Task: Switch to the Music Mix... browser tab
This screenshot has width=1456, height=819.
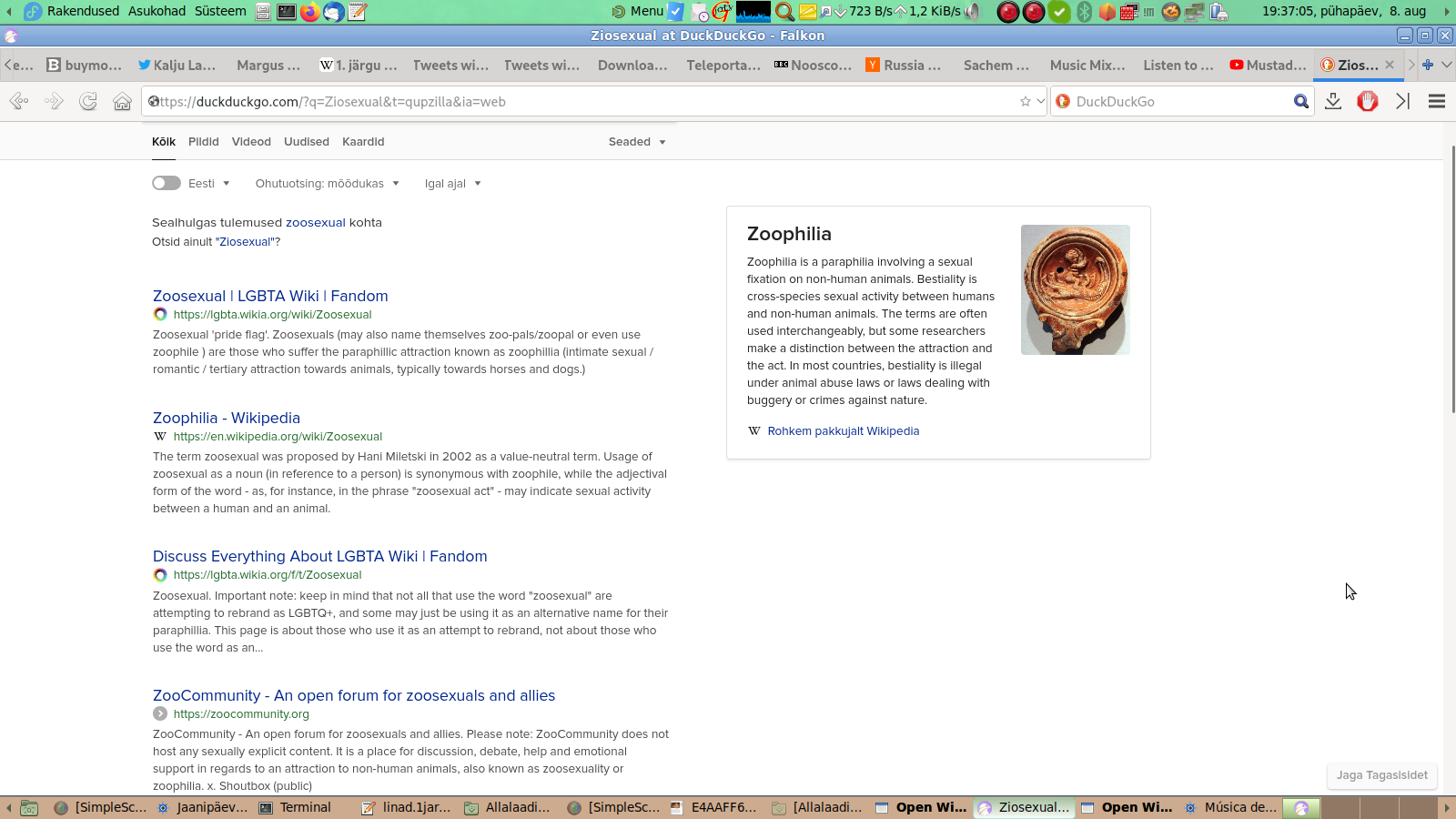Action: (x=1087, y=65)
